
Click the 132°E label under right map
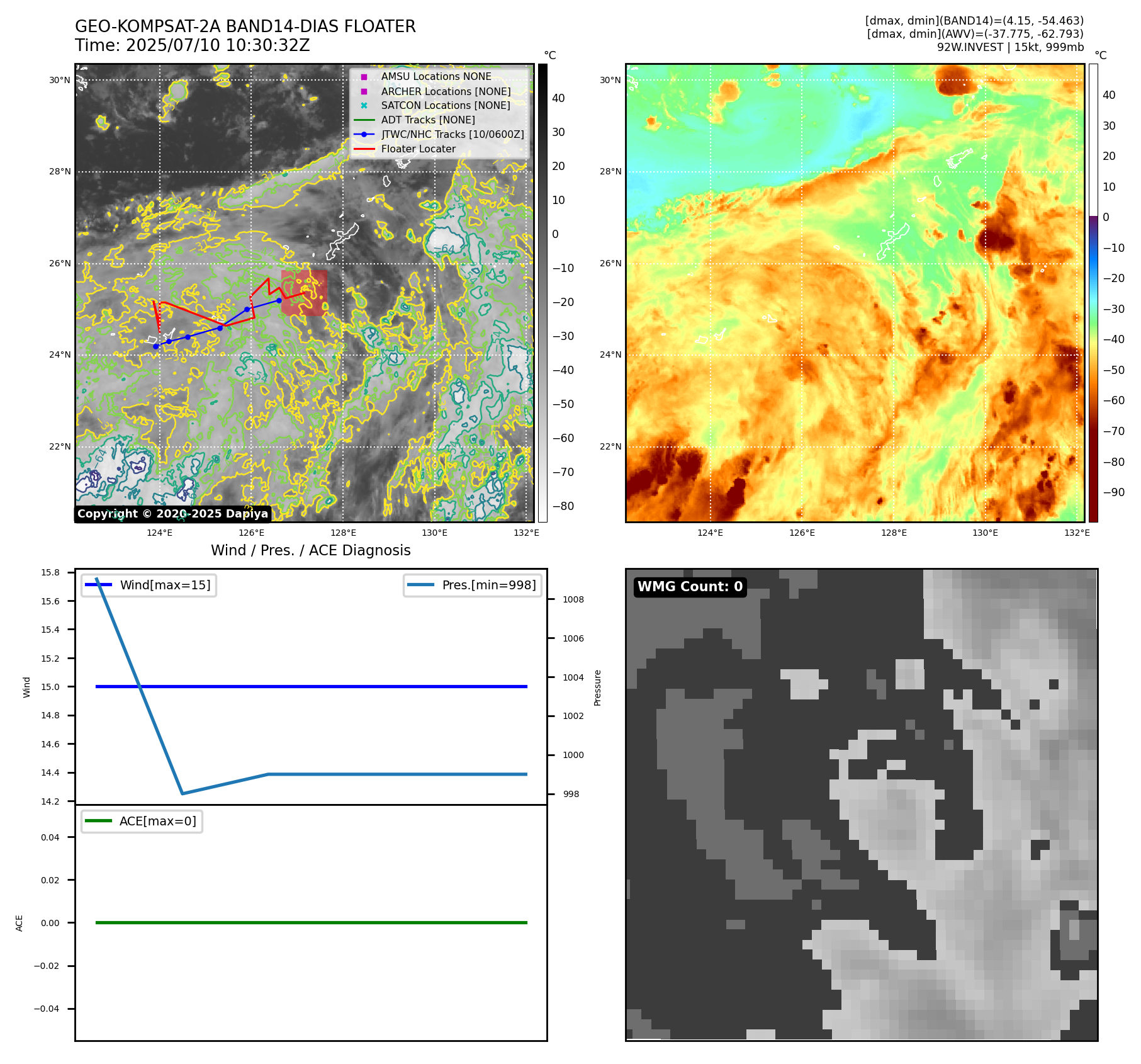coord(1077,533)
